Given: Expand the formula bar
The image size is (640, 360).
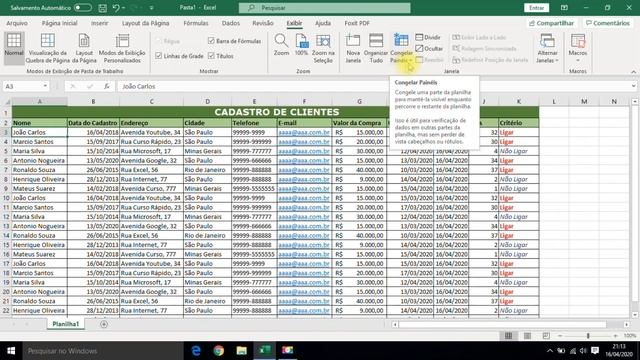Looking at the screenshot, I should point(633,86).
